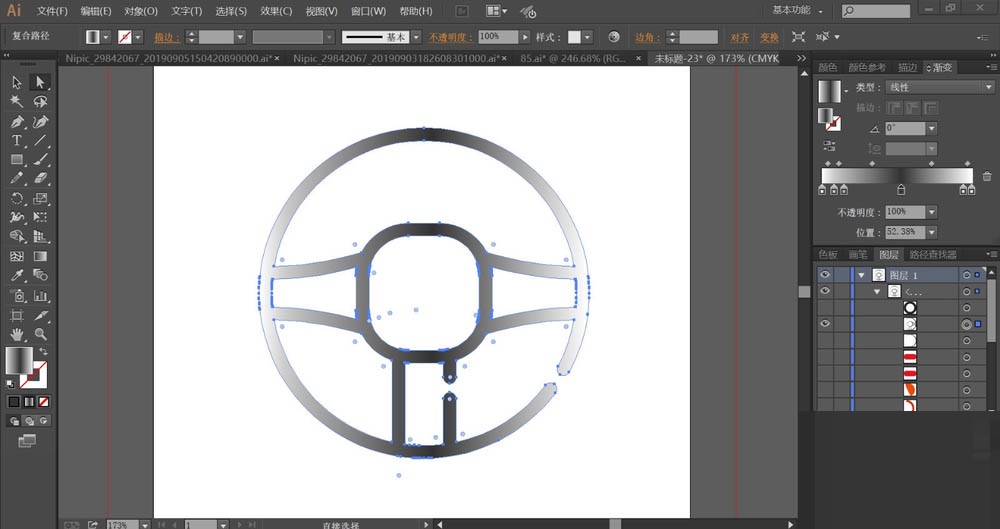Hide the selected path sublayer eye
The image size is (1000, 529).
pos(825,324)
